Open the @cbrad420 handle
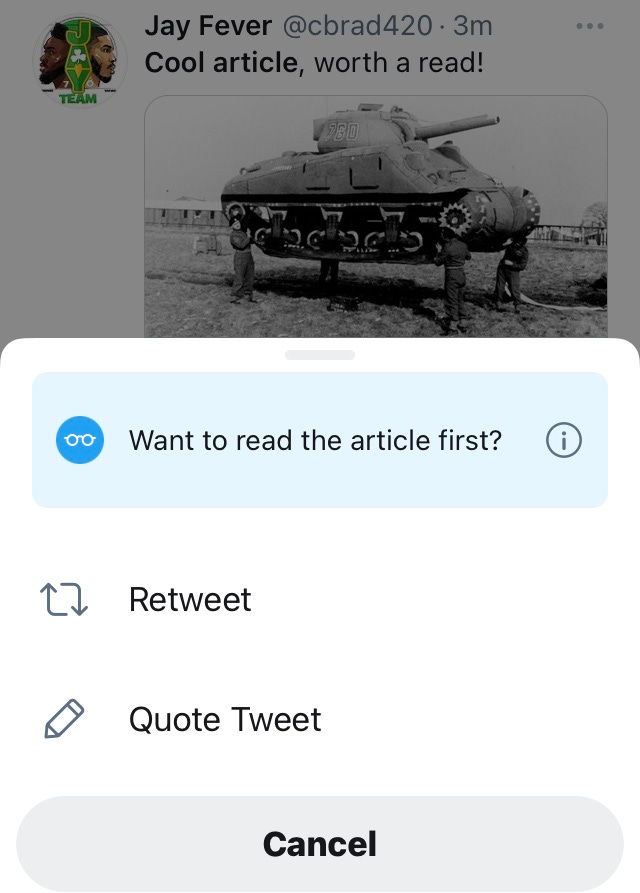640x893 pixels. coord(358,26)
